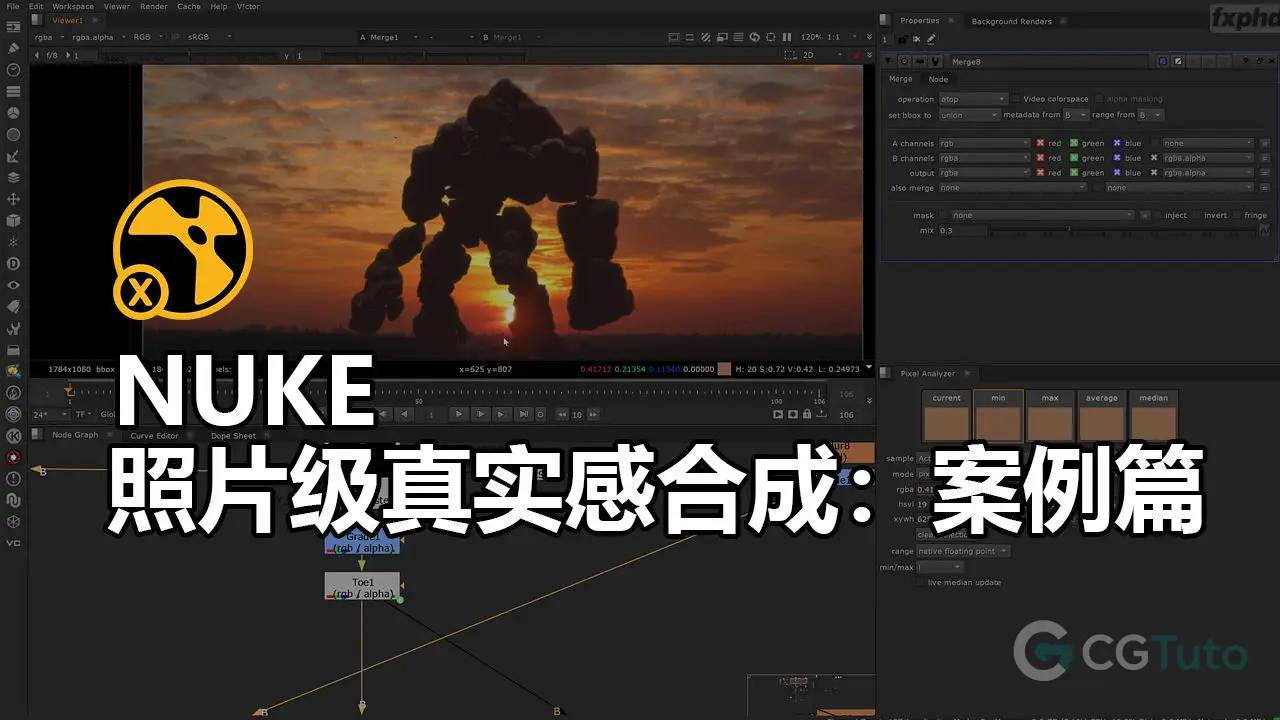Click the Properties panel pencil icon
The width and height of the screenshot is (1280, 720).
[932, 39]
